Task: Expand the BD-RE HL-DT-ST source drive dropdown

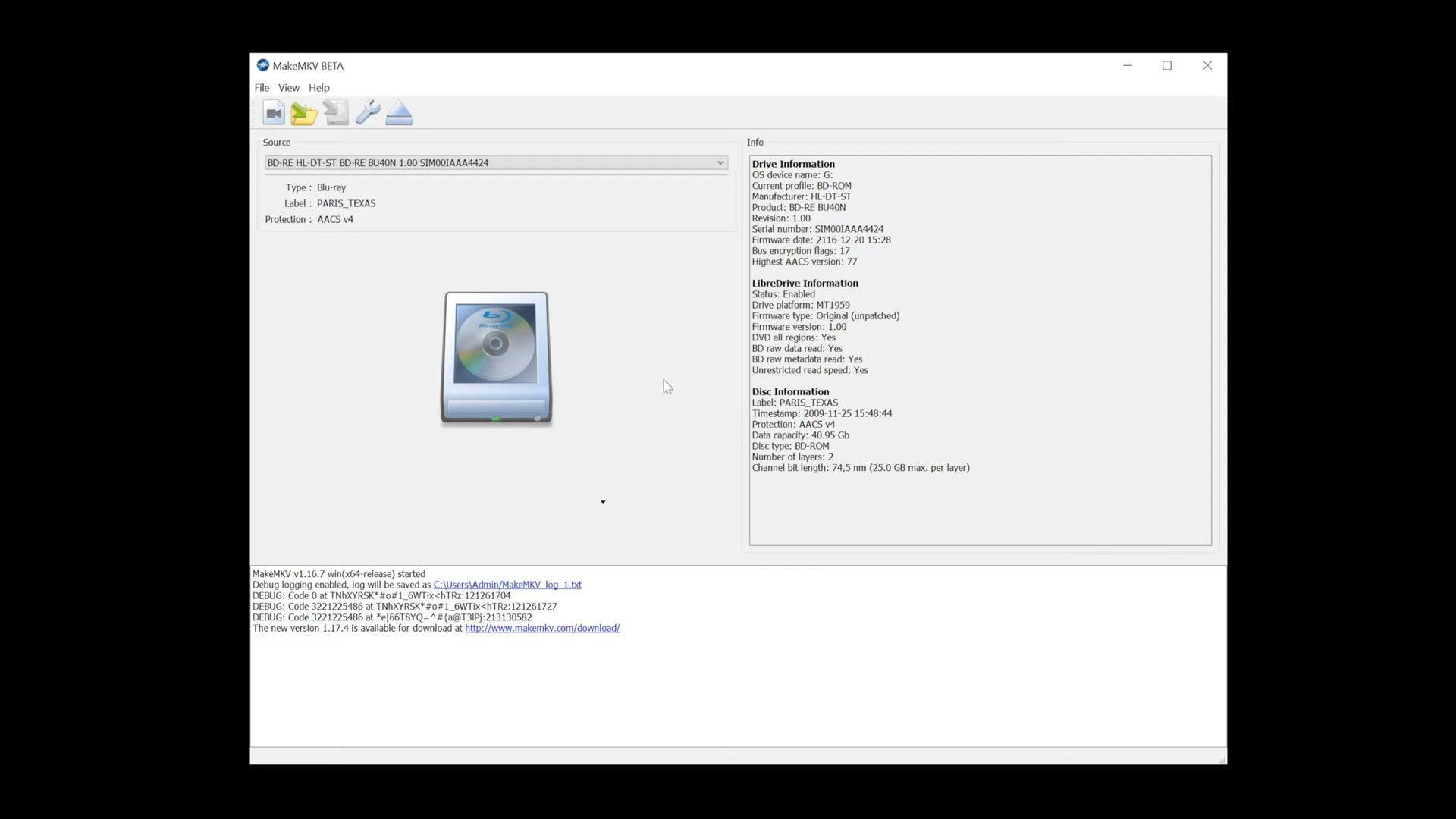Action: pyautogui.click(x=496, y=162)
